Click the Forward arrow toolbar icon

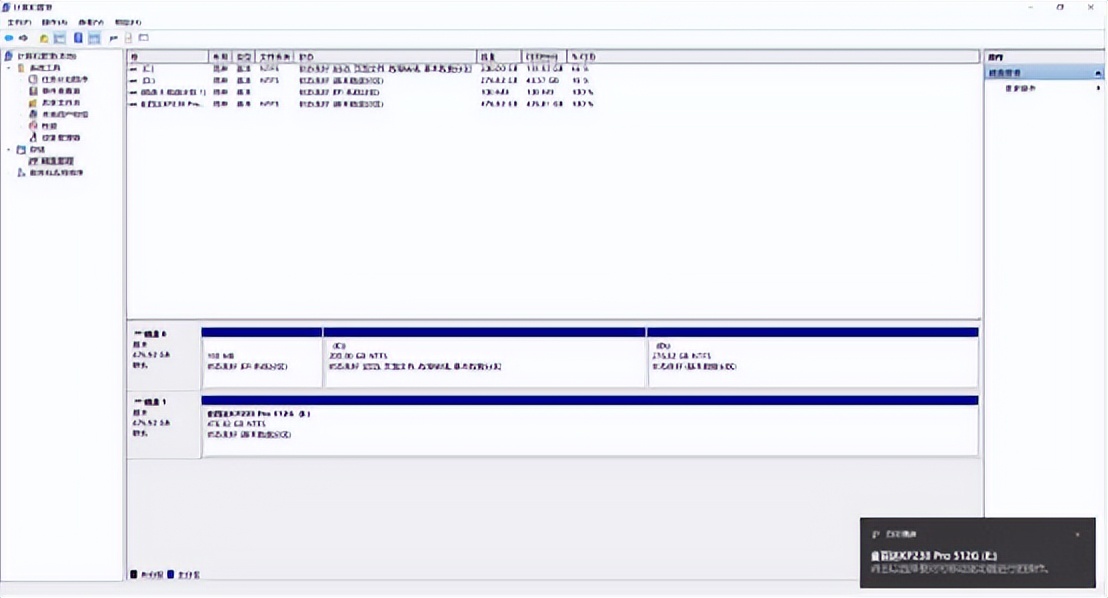coord(24,38)
